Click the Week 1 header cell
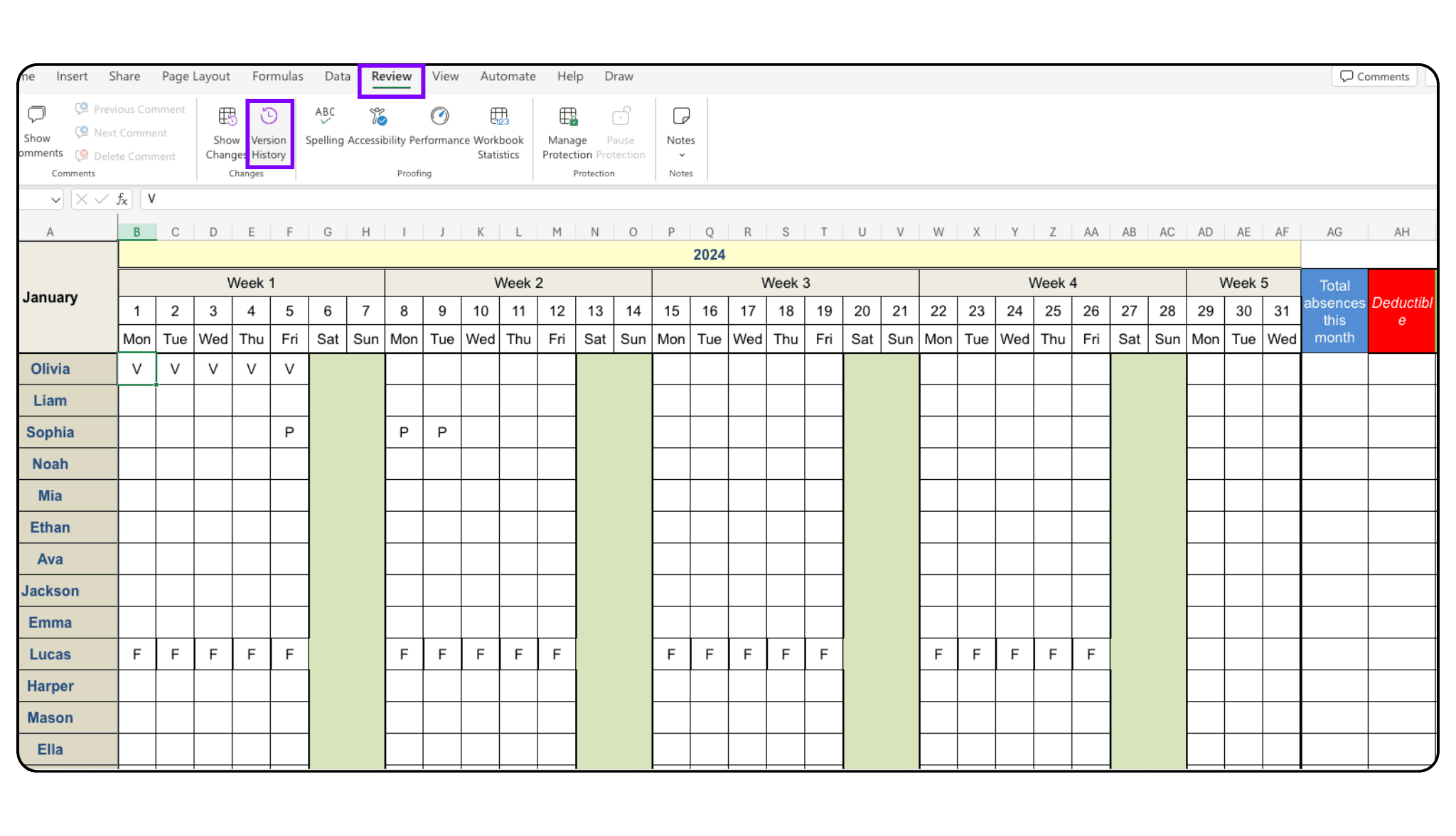 point(251,283)
